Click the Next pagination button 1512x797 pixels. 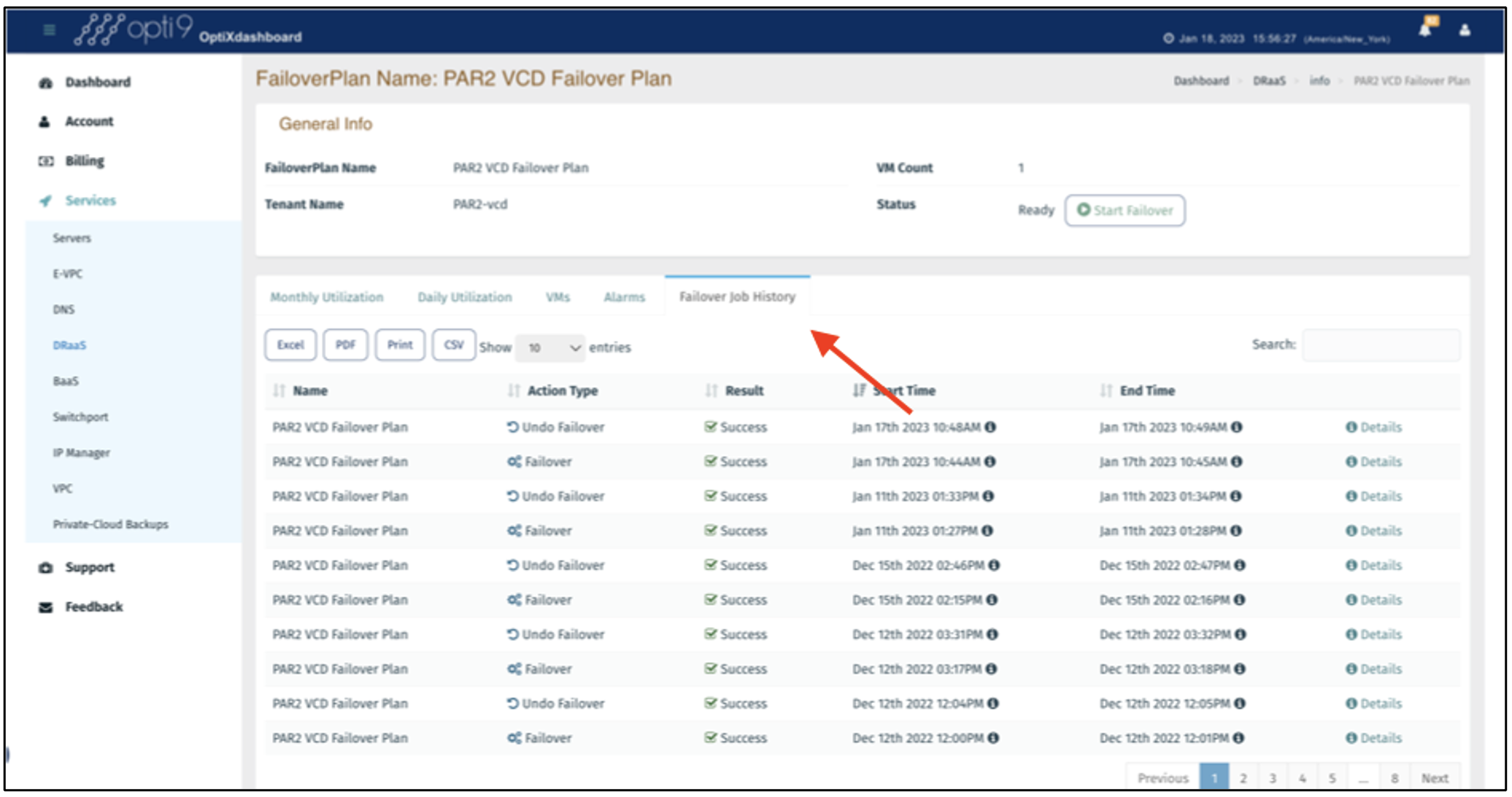pos(1435,778)
